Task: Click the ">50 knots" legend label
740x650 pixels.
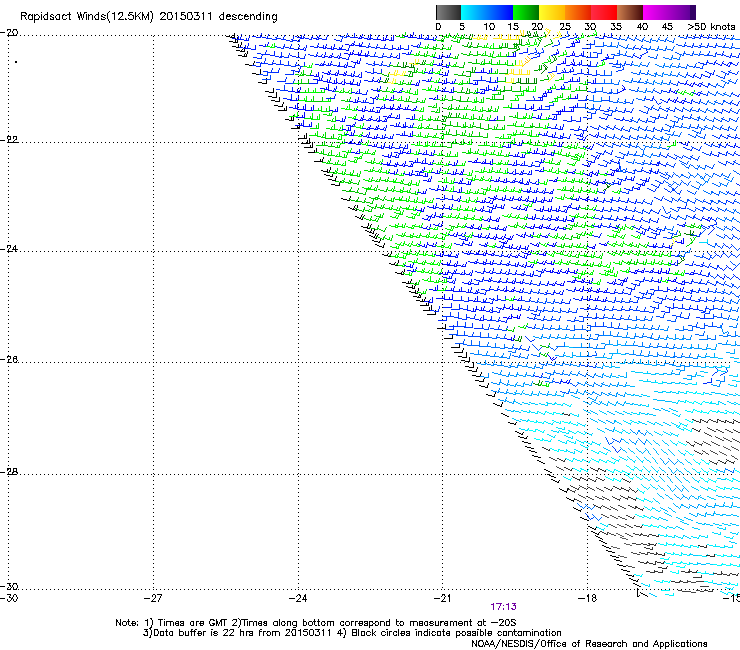Action: [711, 27]
